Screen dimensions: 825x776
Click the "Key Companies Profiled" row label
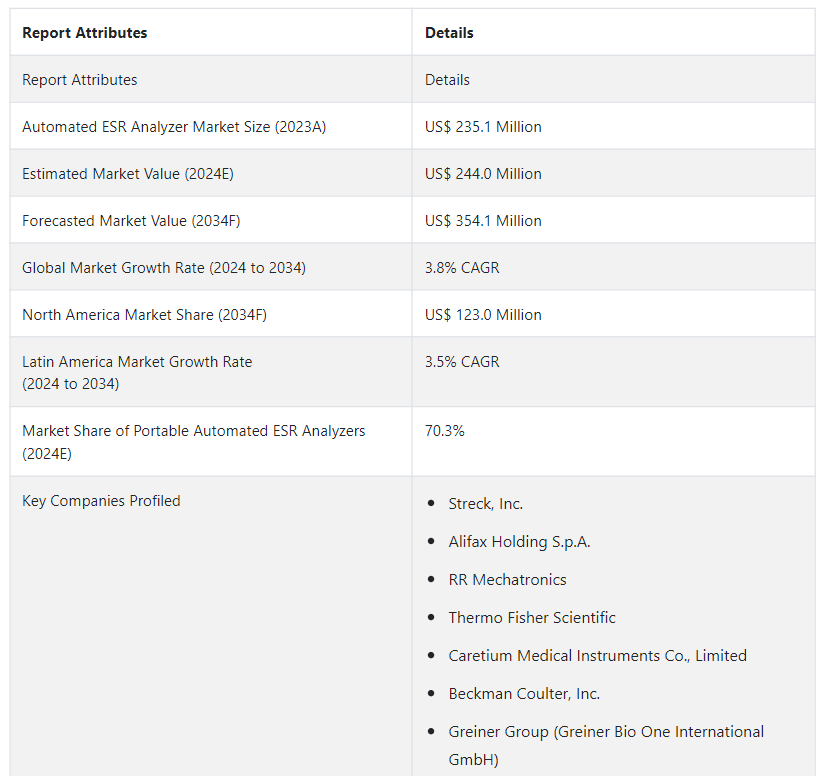[x=101, y=501]
